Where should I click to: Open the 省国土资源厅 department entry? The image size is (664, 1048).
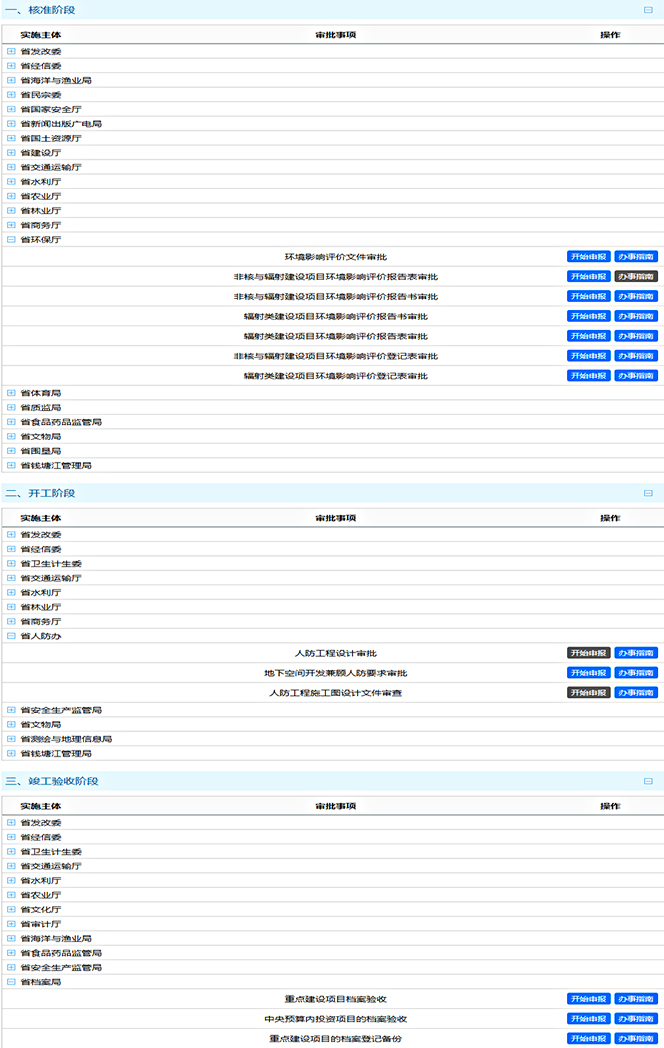point(50,138)
